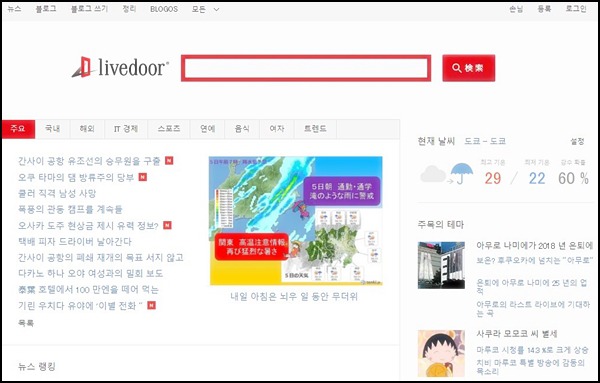Open headline 다카노 하나 오야 여성과의 밀회 보도
600x383 pixels.
coord(91,274)
